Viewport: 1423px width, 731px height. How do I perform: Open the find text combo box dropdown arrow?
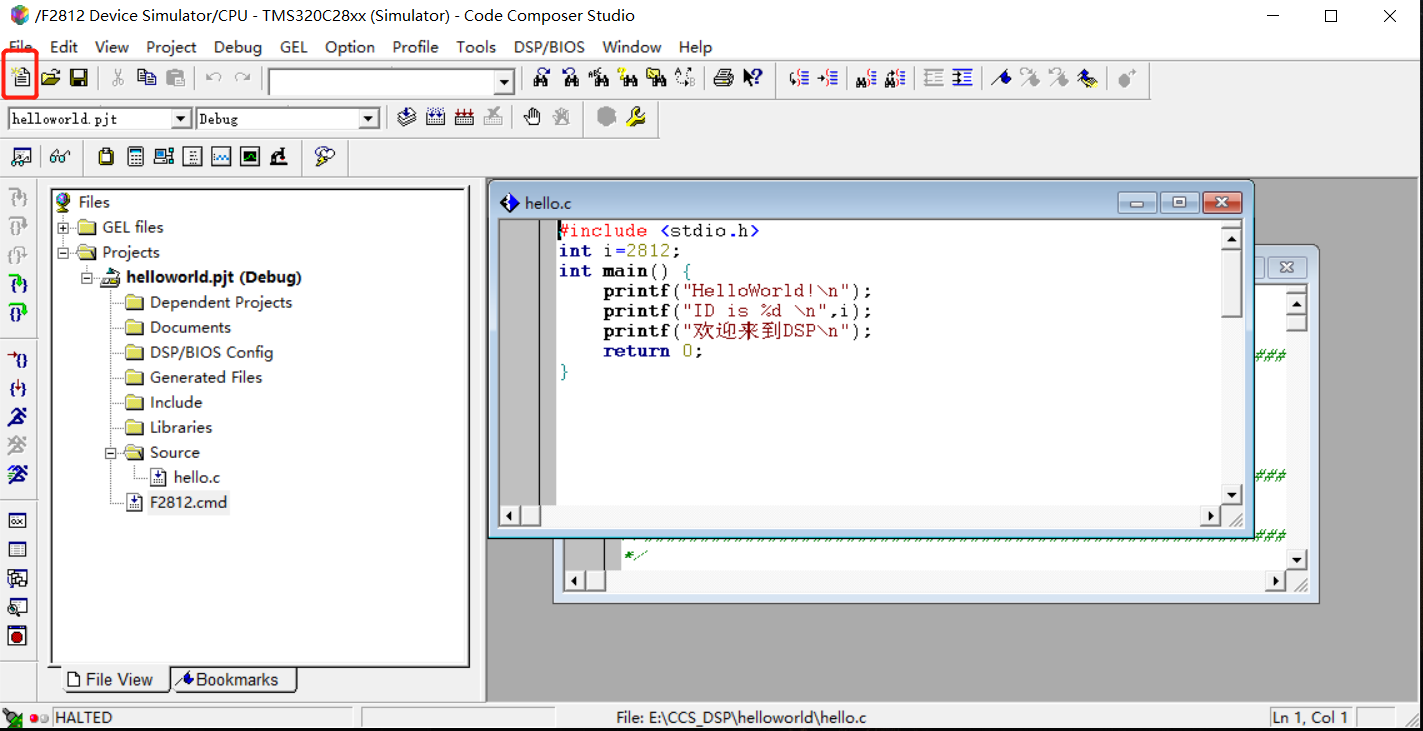[505, 82]
